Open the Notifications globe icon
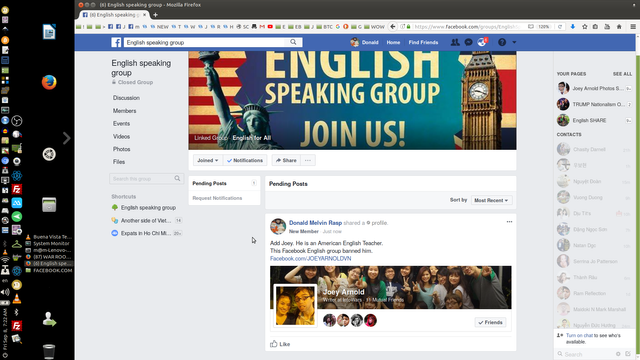640x360 pixels. pyautogui.click(x=482, y=42)
